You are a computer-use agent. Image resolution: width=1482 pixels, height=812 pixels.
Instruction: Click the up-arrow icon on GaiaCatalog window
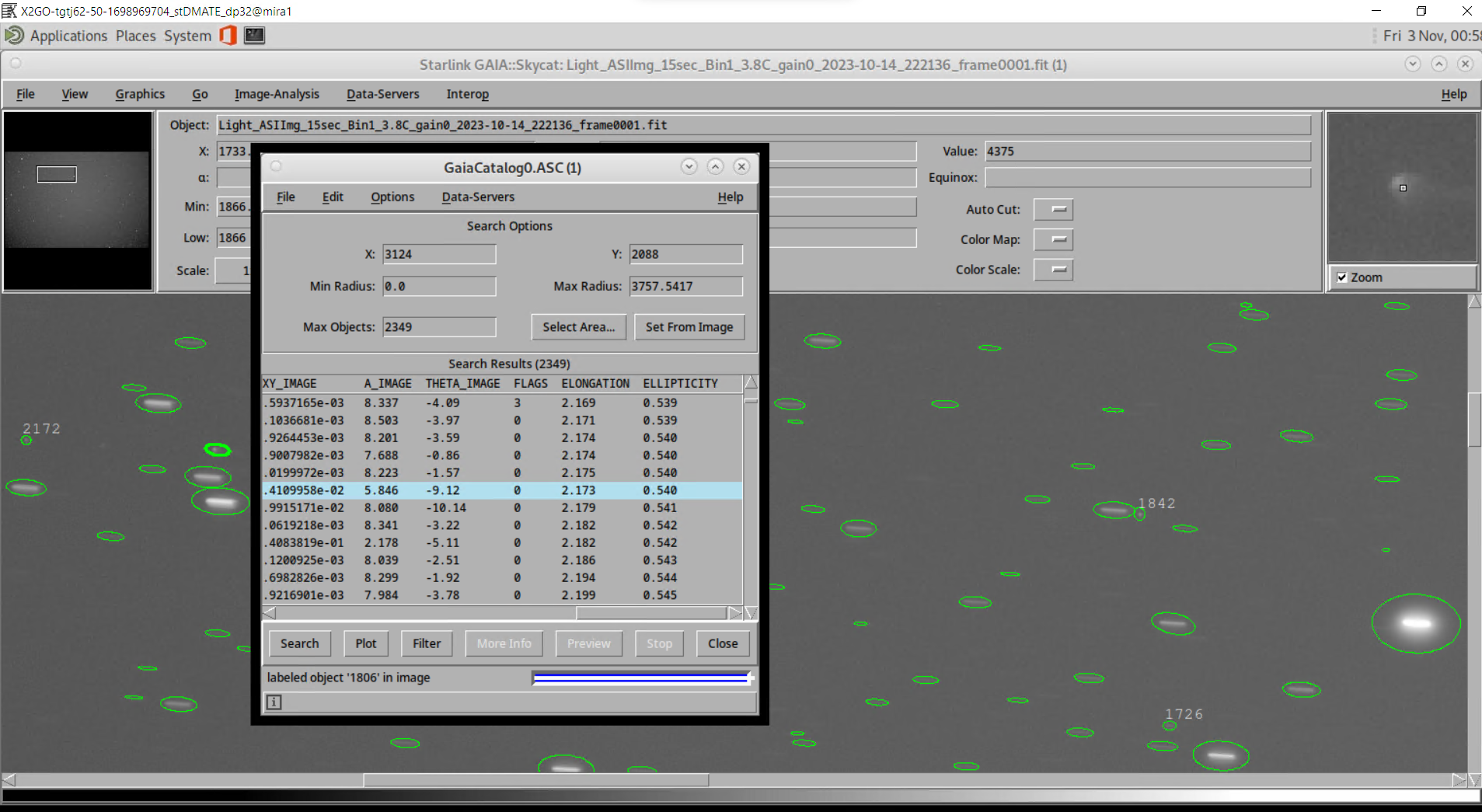715,166
